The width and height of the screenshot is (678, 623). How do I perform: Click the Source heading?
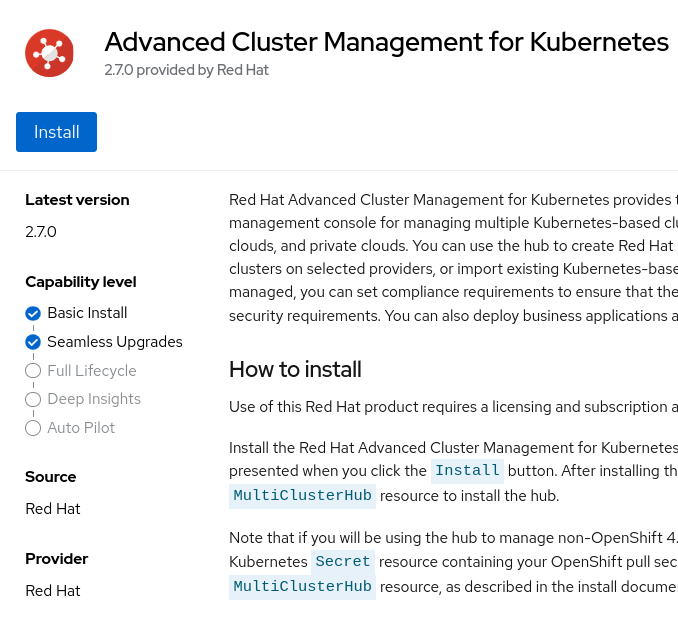tap(51, 477)
